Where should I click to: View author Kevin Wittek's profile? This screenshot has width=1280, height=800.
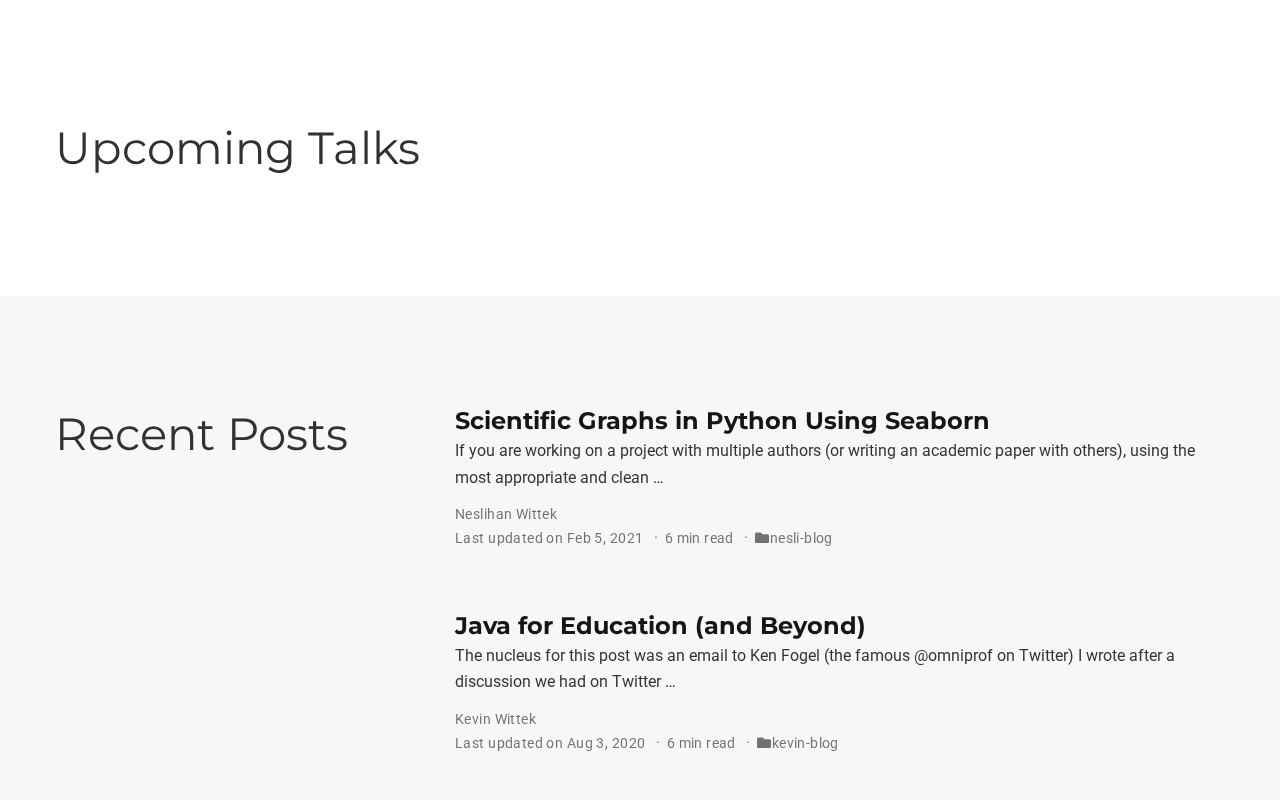coord(495,719)
